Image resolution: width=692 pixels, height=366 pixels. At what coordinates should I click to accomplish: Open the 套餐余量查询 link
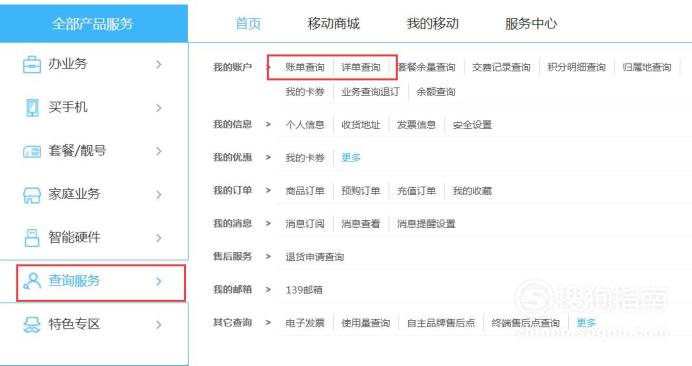tap(426, 67)
